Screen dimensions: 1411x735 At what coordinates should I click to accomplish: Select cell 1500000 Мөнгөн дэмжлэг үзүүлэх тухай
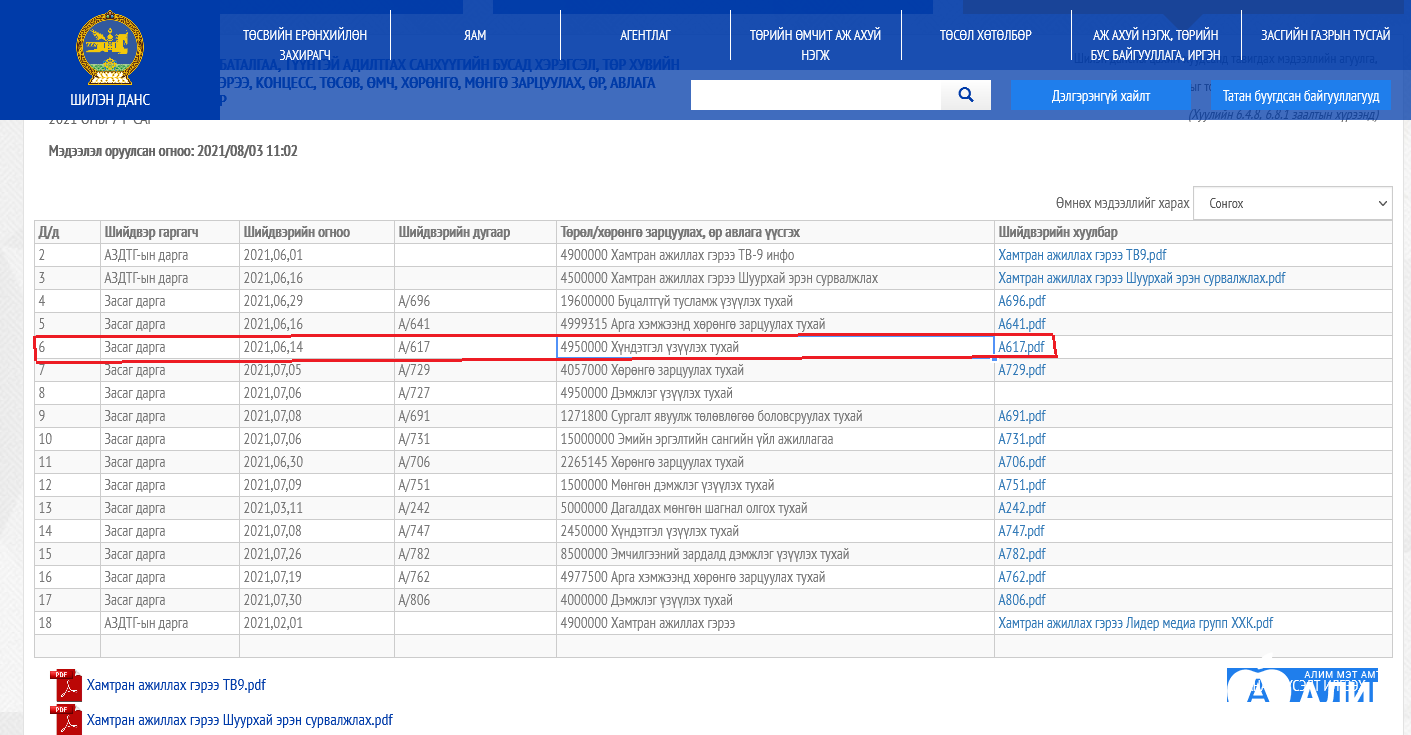[775, 485]
